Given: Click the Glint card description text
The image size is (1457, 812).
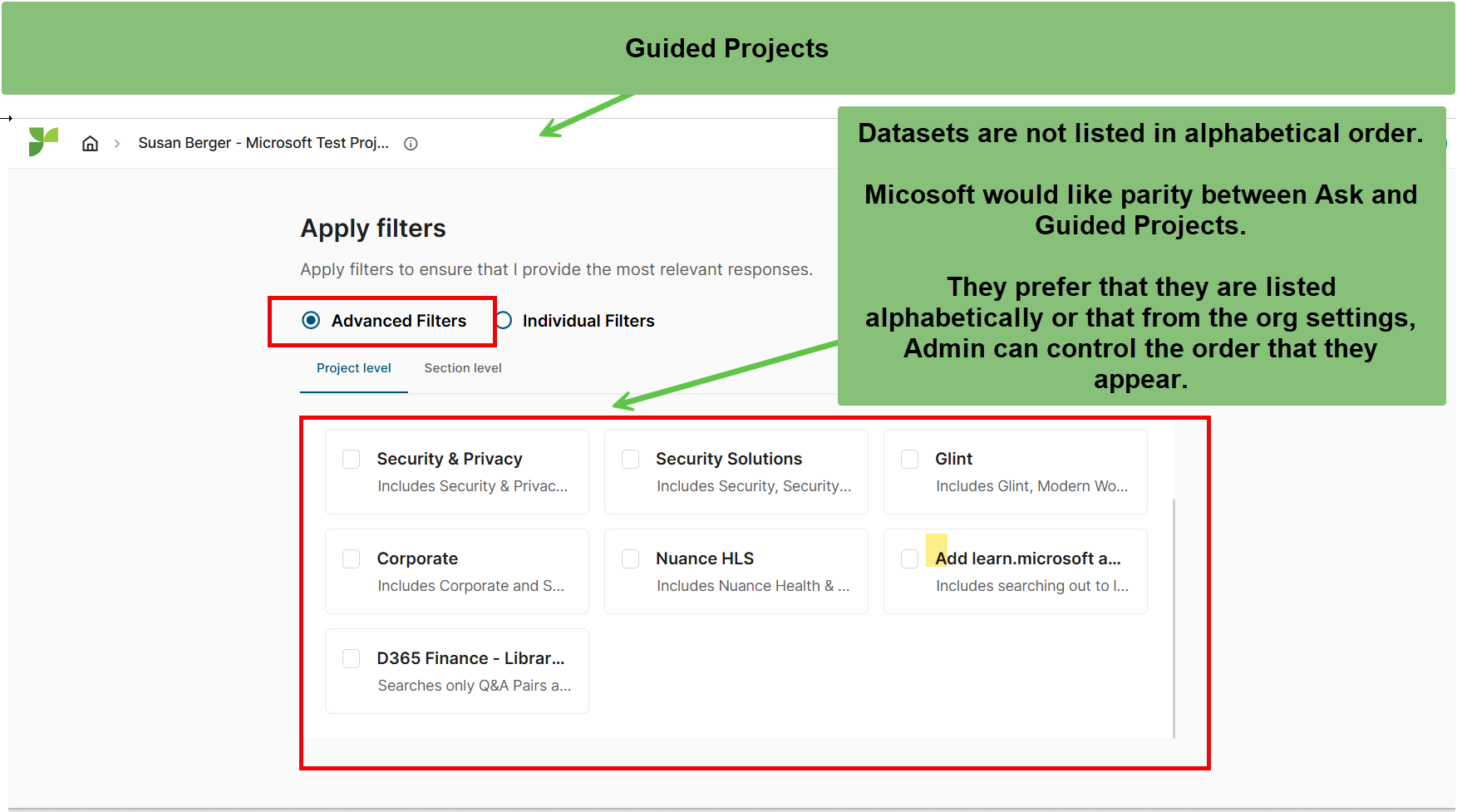Looking at the screenshot, I should pos(1032,486).
